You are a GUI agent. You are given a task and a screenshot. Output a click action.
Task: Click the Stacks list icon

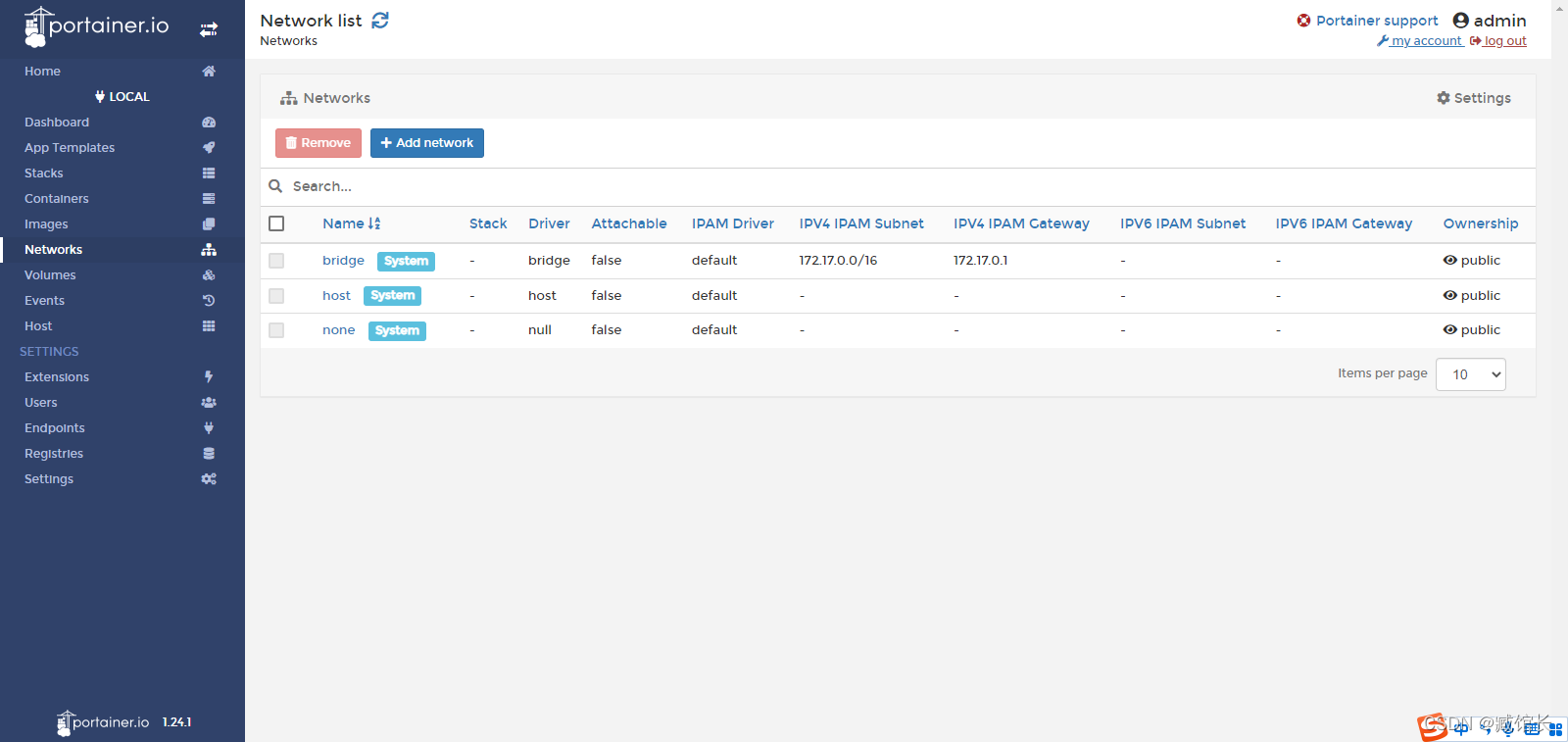click(209, 173)
